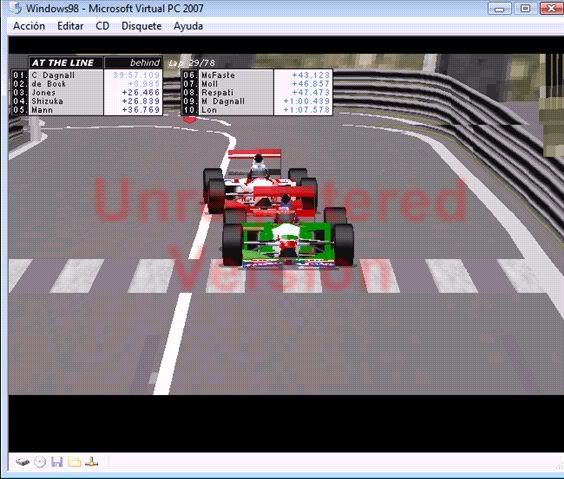
Task: Select McFaste in standings
Action: pyautogui.click(x=218, y=75)
